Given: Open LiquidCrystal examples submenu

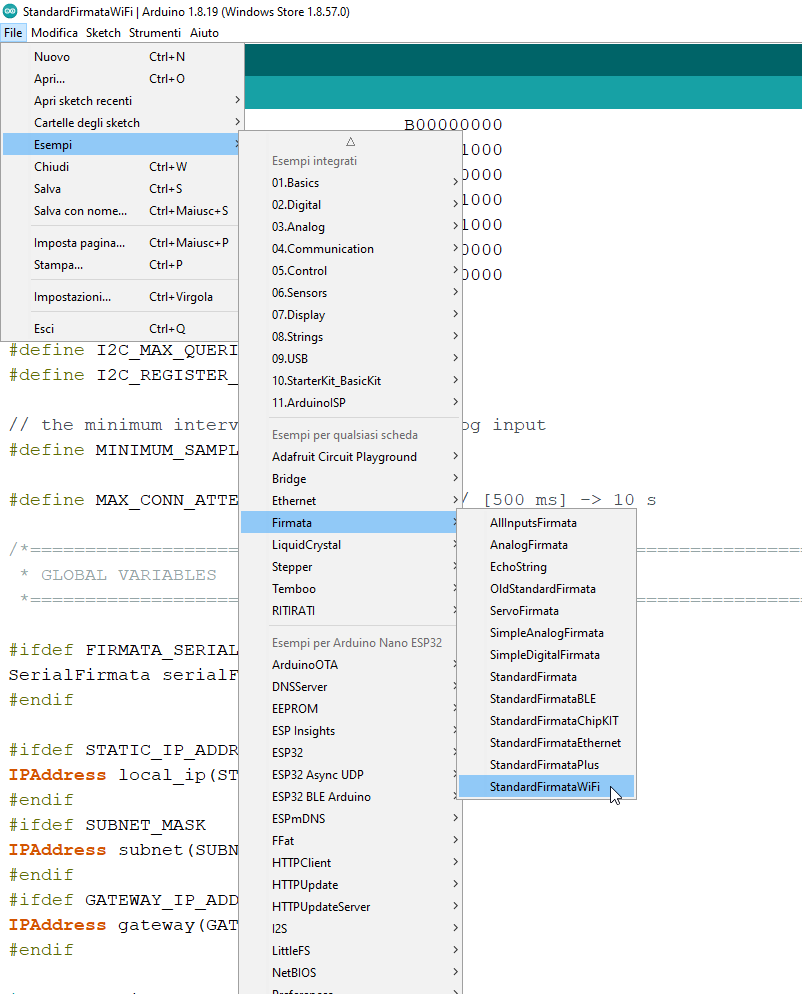Looking at the screenshot, I should (x=351, y=545).
